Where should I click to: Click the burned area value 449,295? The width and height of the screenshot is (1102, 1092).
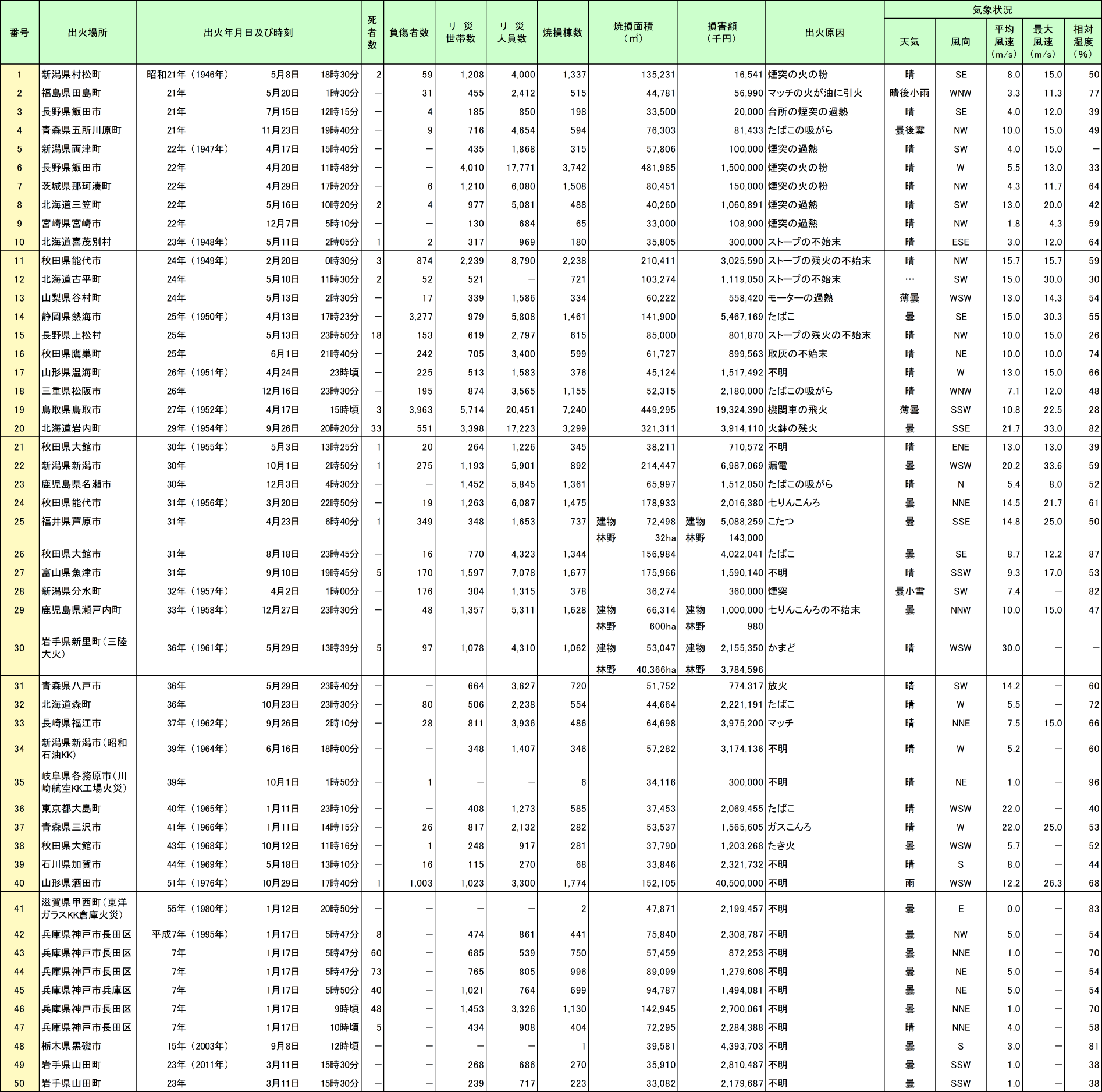tap(659, 410)
